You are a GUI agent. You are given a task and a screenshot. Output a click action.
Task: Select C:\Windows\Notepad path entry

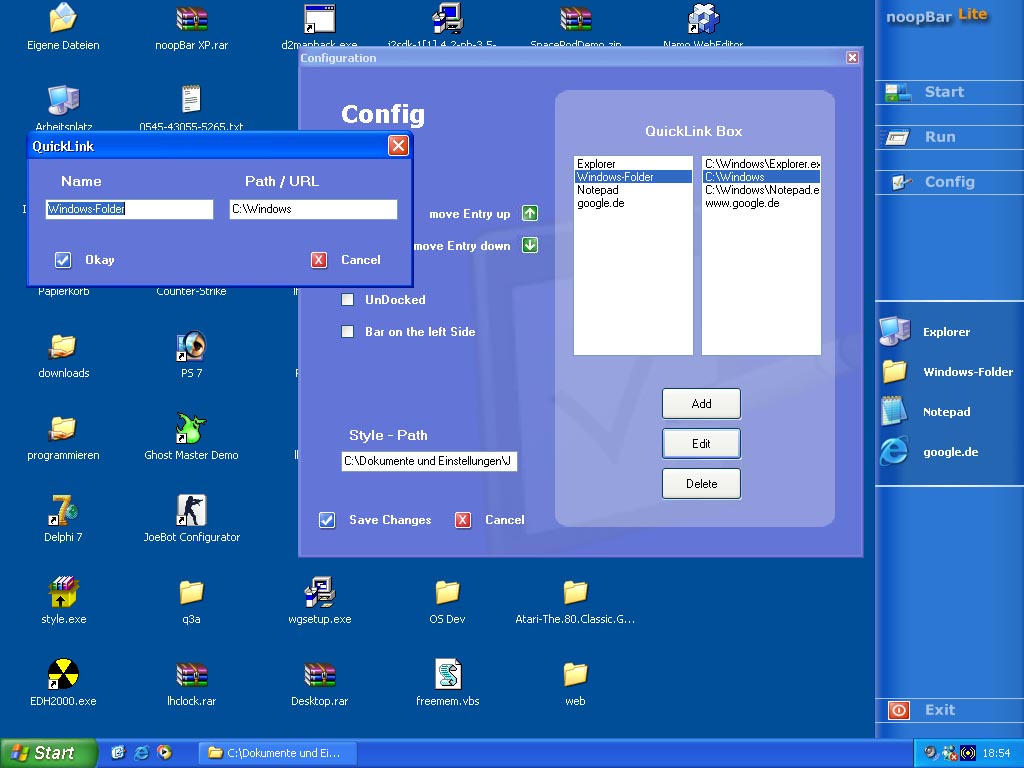pos(761,190)
